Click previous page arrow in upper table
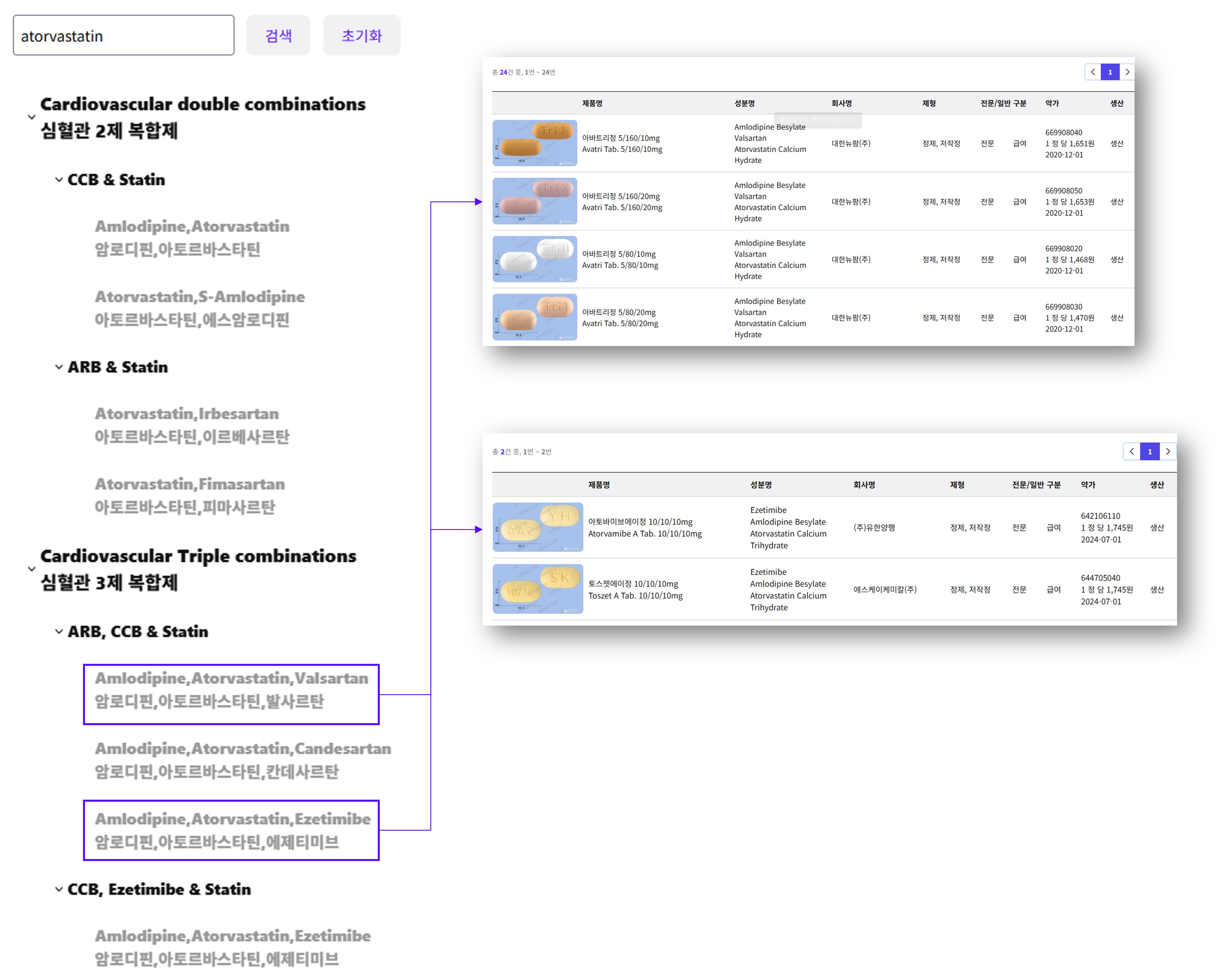The width and height of the screenshot is (1217, 980). [x=1093, y=72]
